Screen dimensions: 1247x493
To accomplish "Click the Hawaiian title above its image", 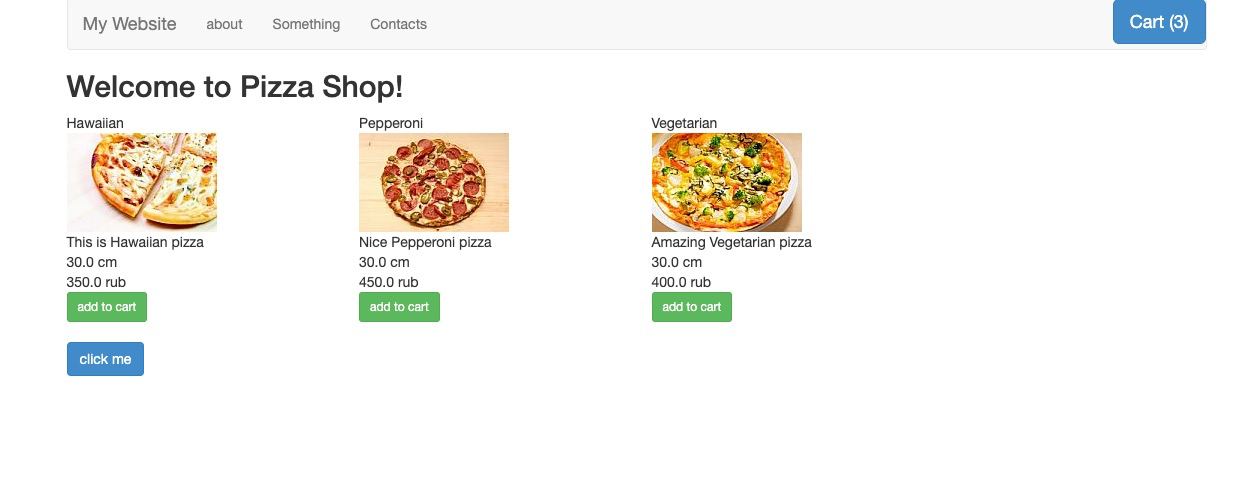I will [95, 123].
